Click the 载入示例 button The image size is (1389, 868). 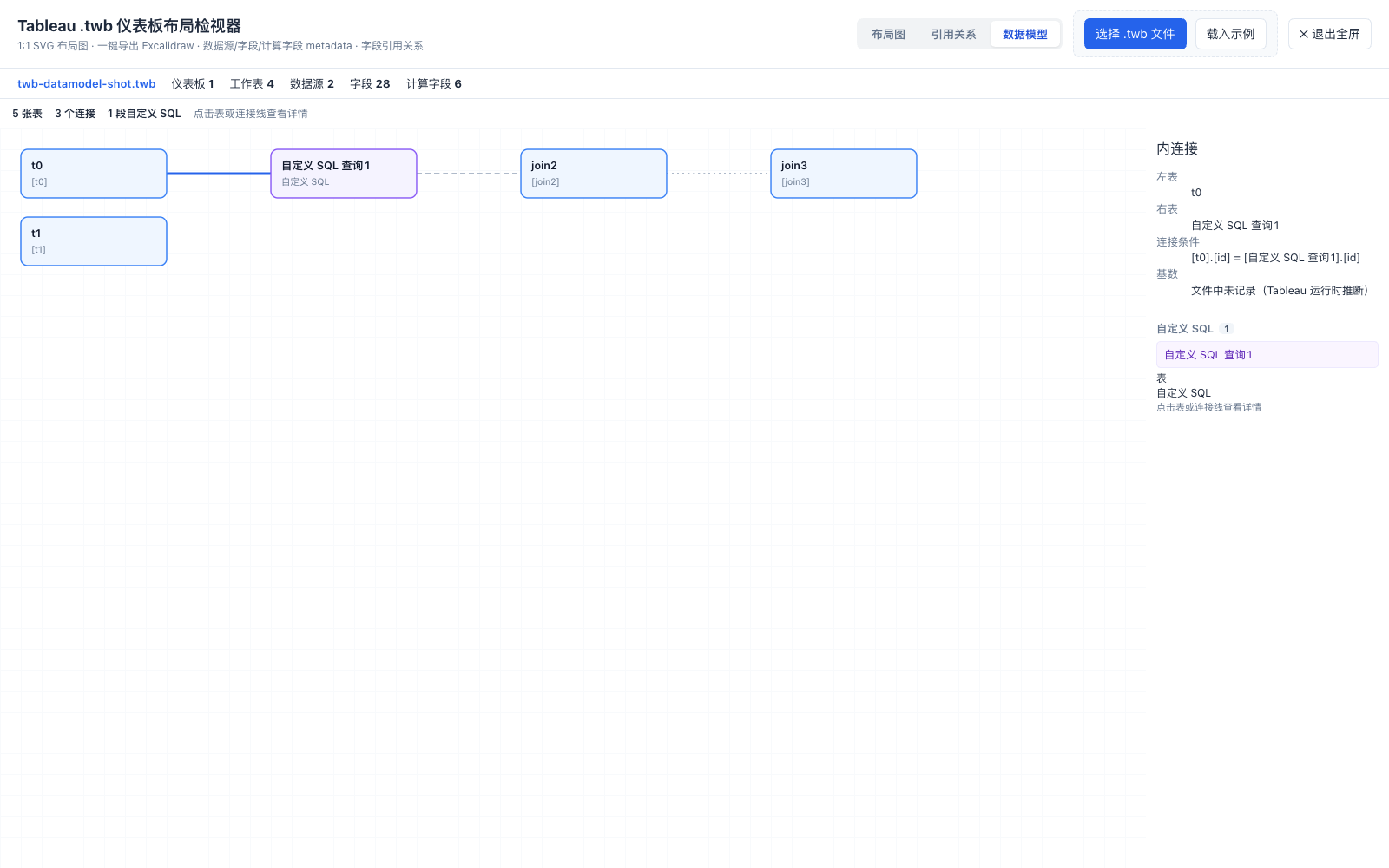1230,34
